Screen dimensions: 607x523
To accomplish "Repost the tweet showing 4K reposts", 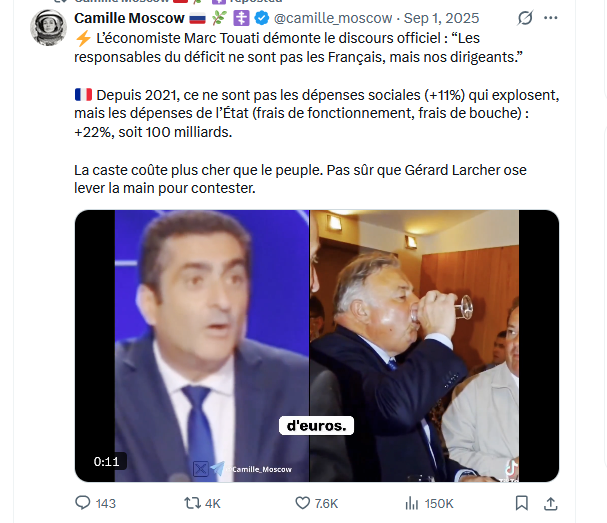I will pos(202,503).
